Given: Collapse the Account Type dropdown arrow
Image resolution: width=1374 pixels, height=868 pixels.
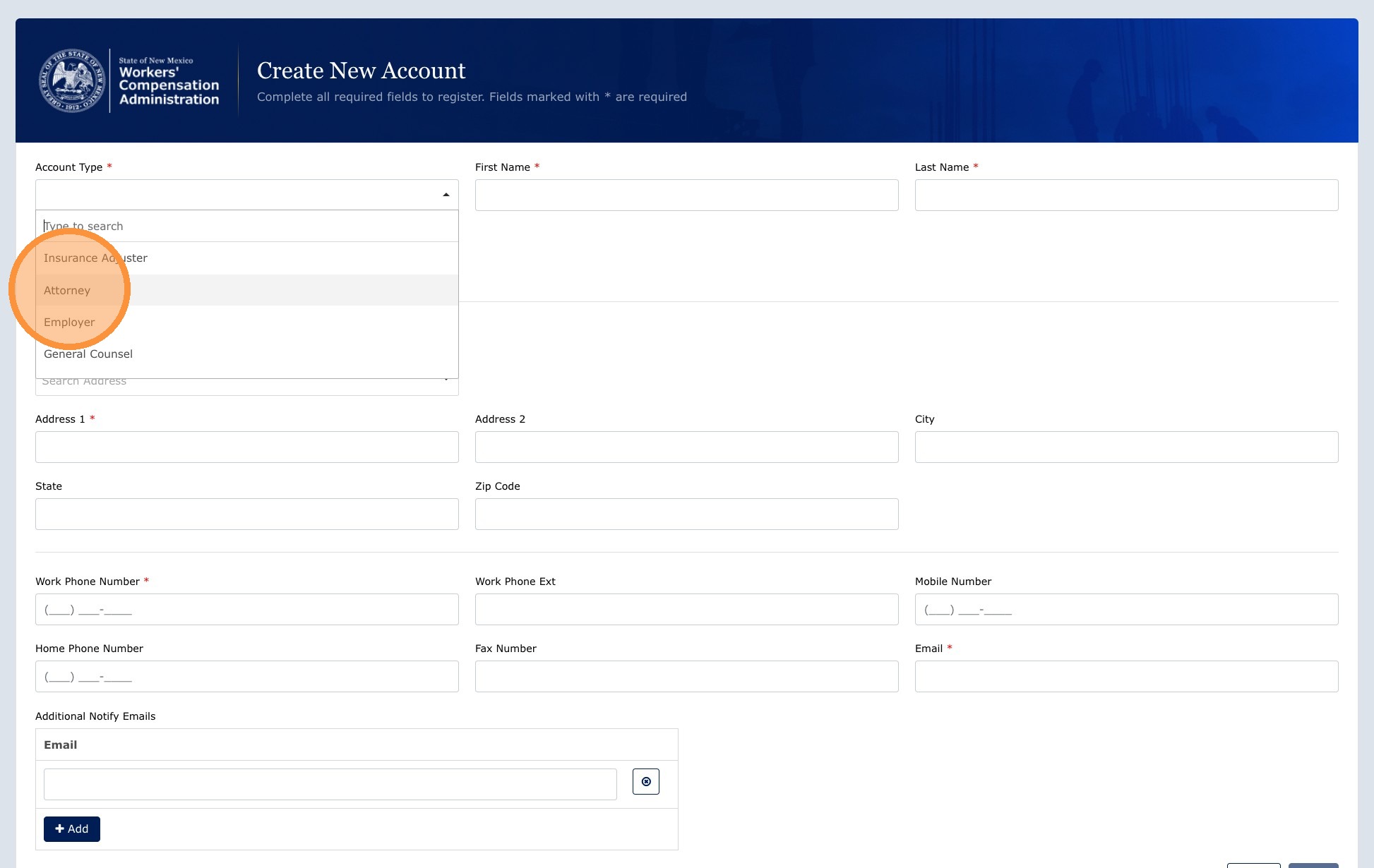Looking at the screenshot, I should [446, 195].
